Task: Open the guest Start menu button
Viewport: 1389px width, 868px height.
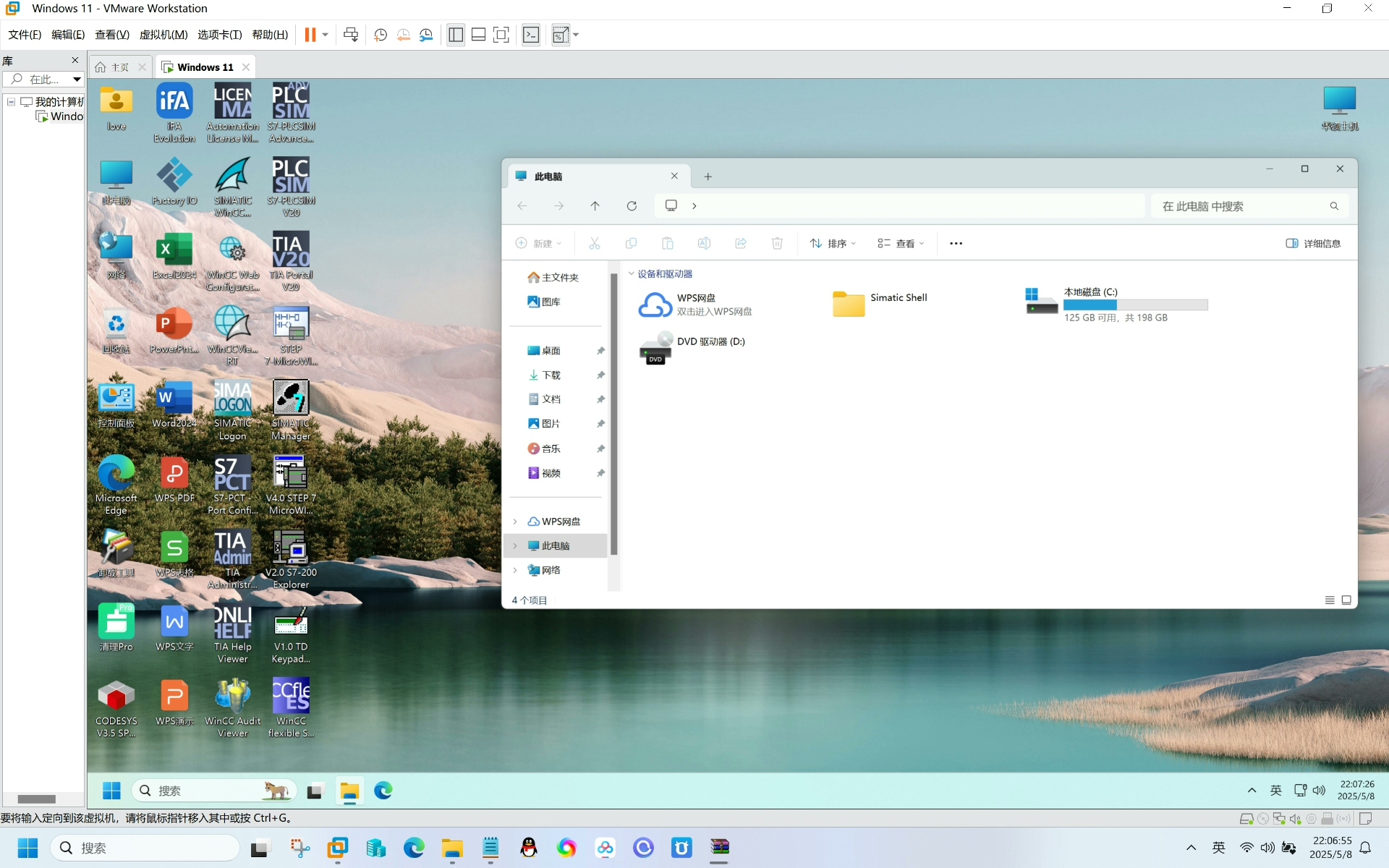Action: (111, 791)
